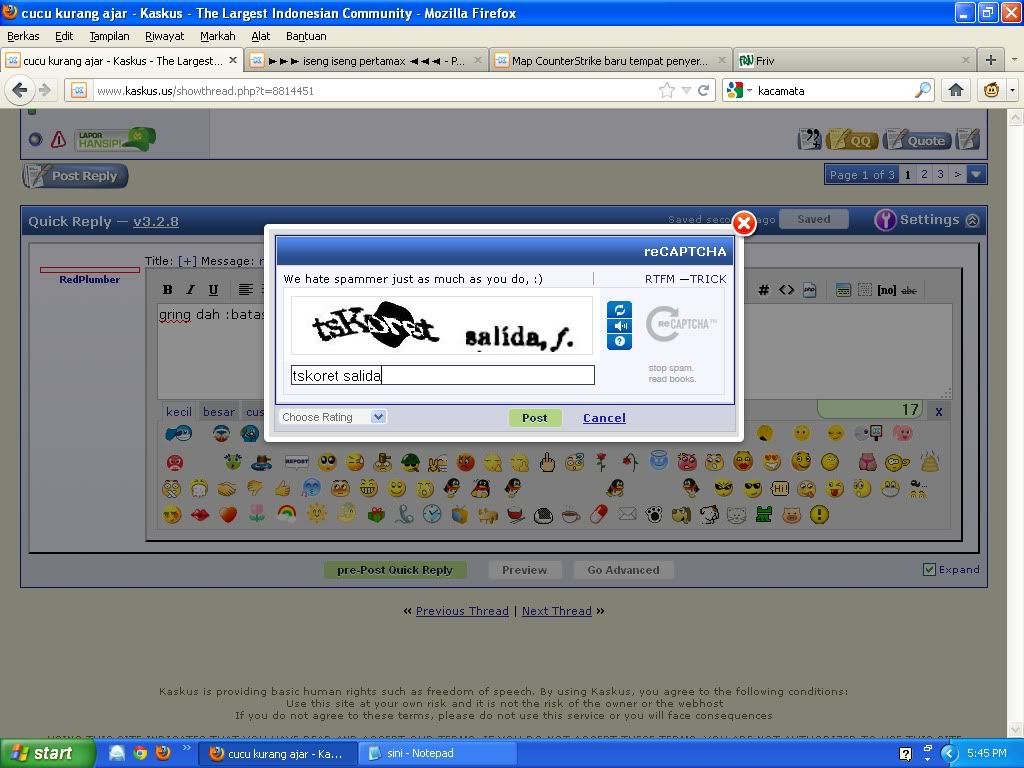
Task: Quote the post with the Quote button
Action: [x=917, y=140]
